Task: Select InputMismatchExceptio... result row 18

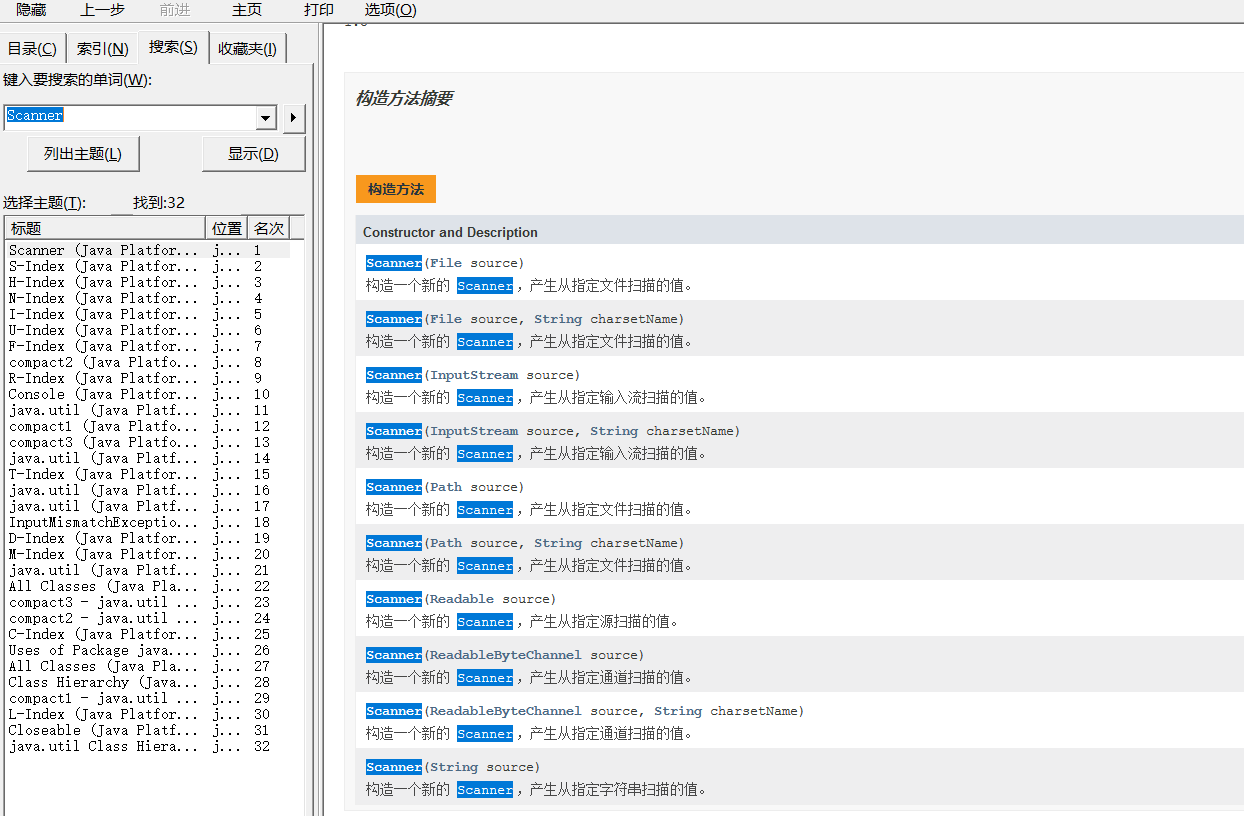Action: click(x=148, y=522)
